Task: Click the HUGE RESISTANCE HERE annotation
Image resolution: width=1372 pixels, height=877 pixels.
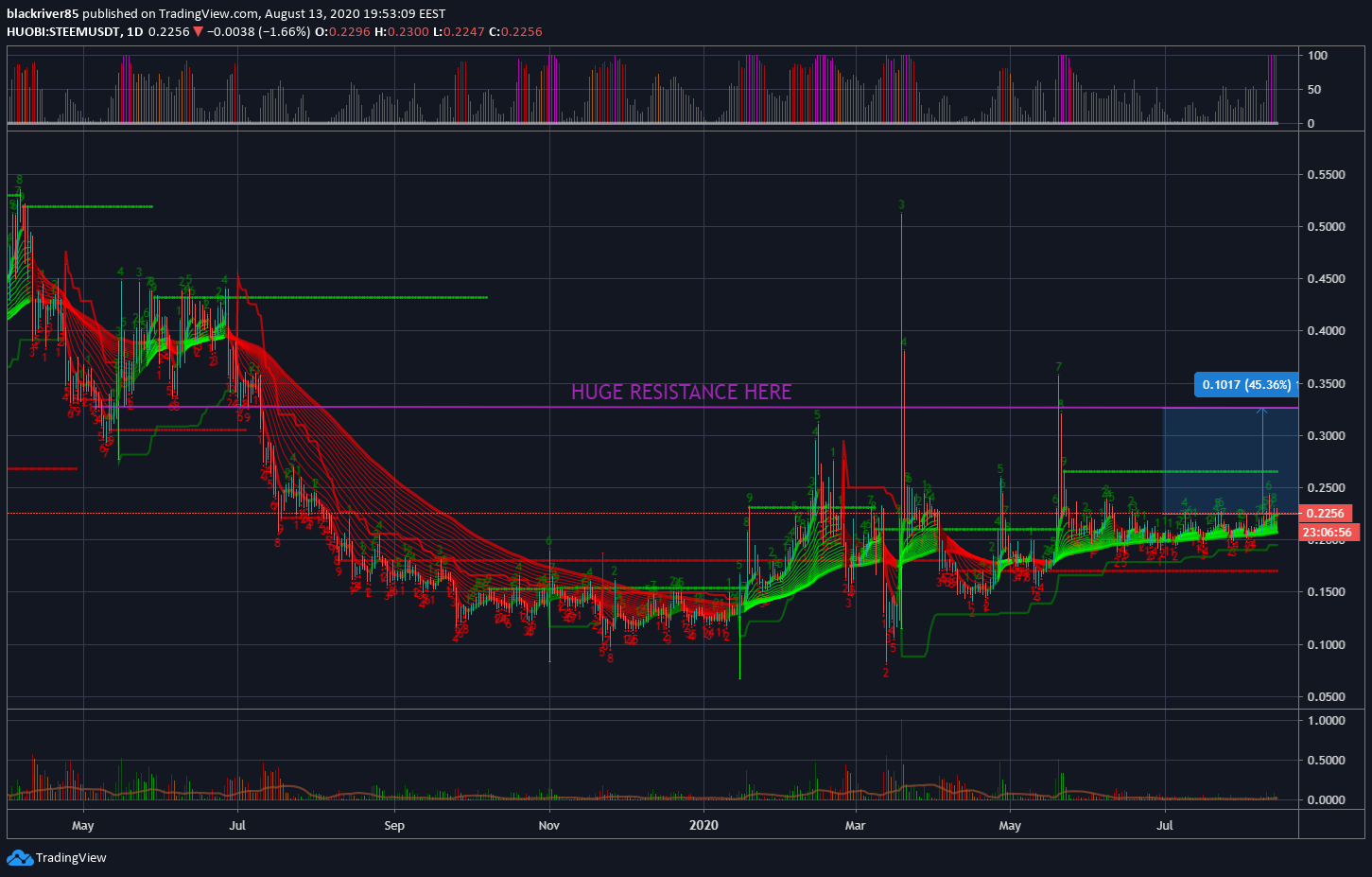Action: [681, 392]
